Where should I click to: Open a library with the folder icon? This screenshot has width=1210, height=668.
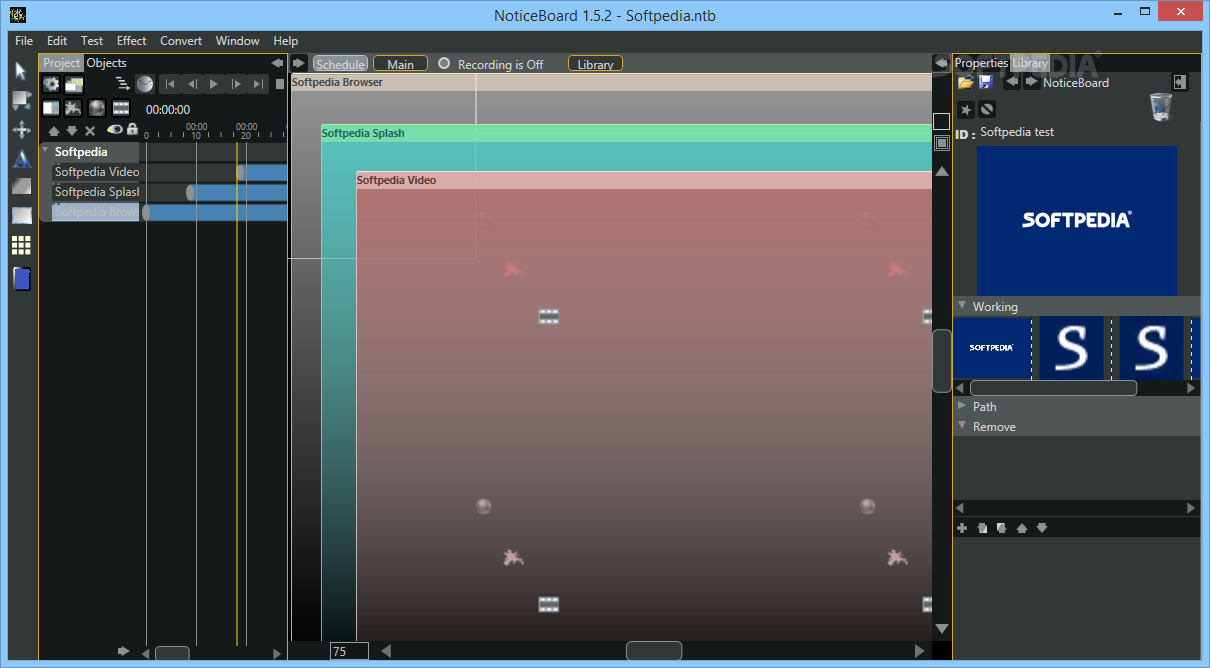965,82
